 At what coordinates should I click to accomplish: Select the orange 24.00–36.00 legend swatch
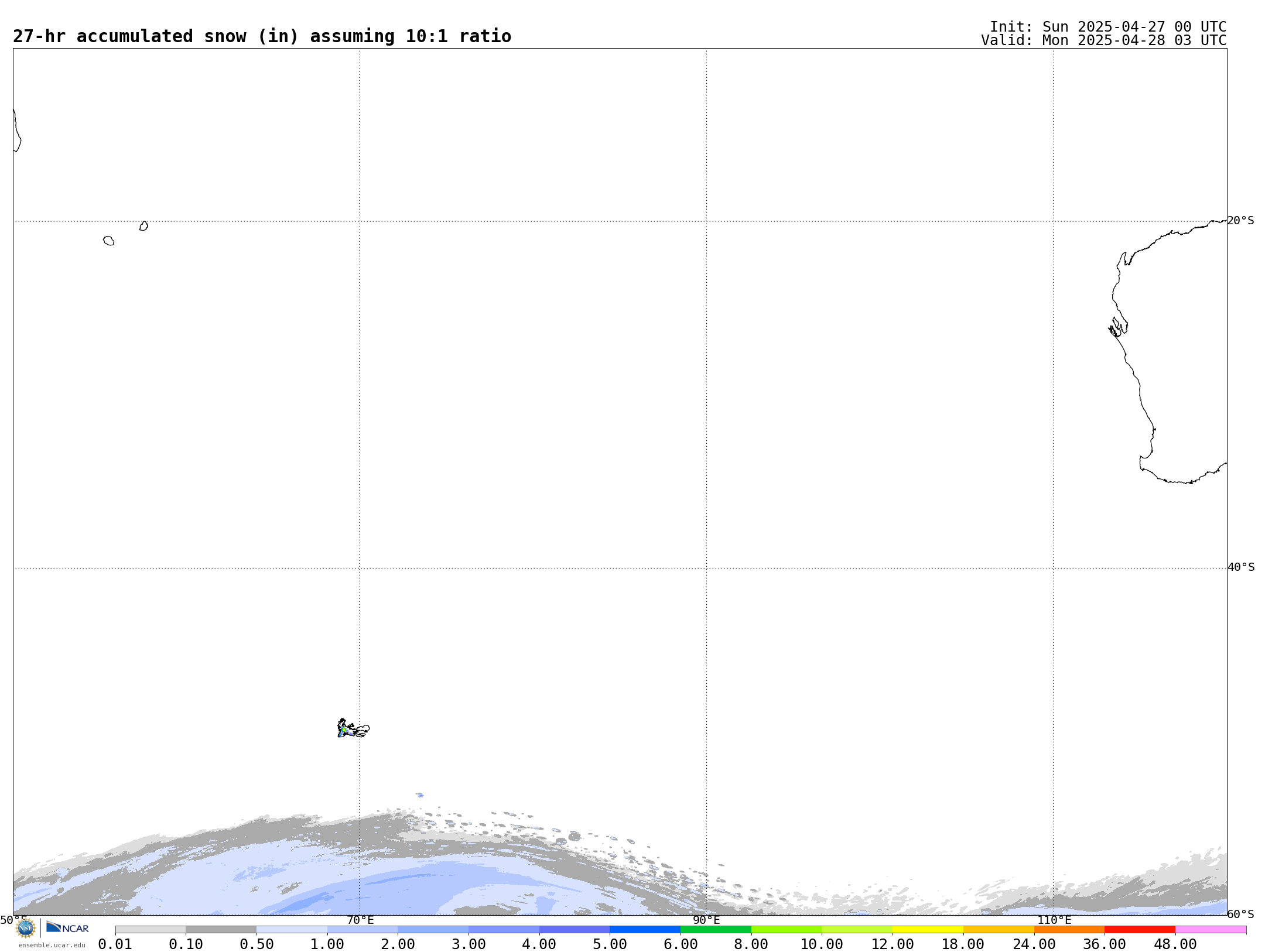coord(1069,930)
